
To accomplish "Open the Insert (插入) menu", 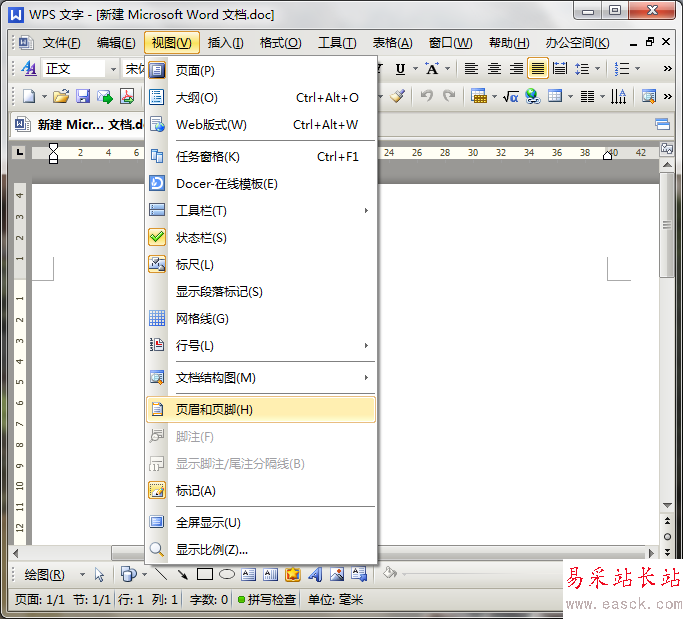I will click(225, 43).
